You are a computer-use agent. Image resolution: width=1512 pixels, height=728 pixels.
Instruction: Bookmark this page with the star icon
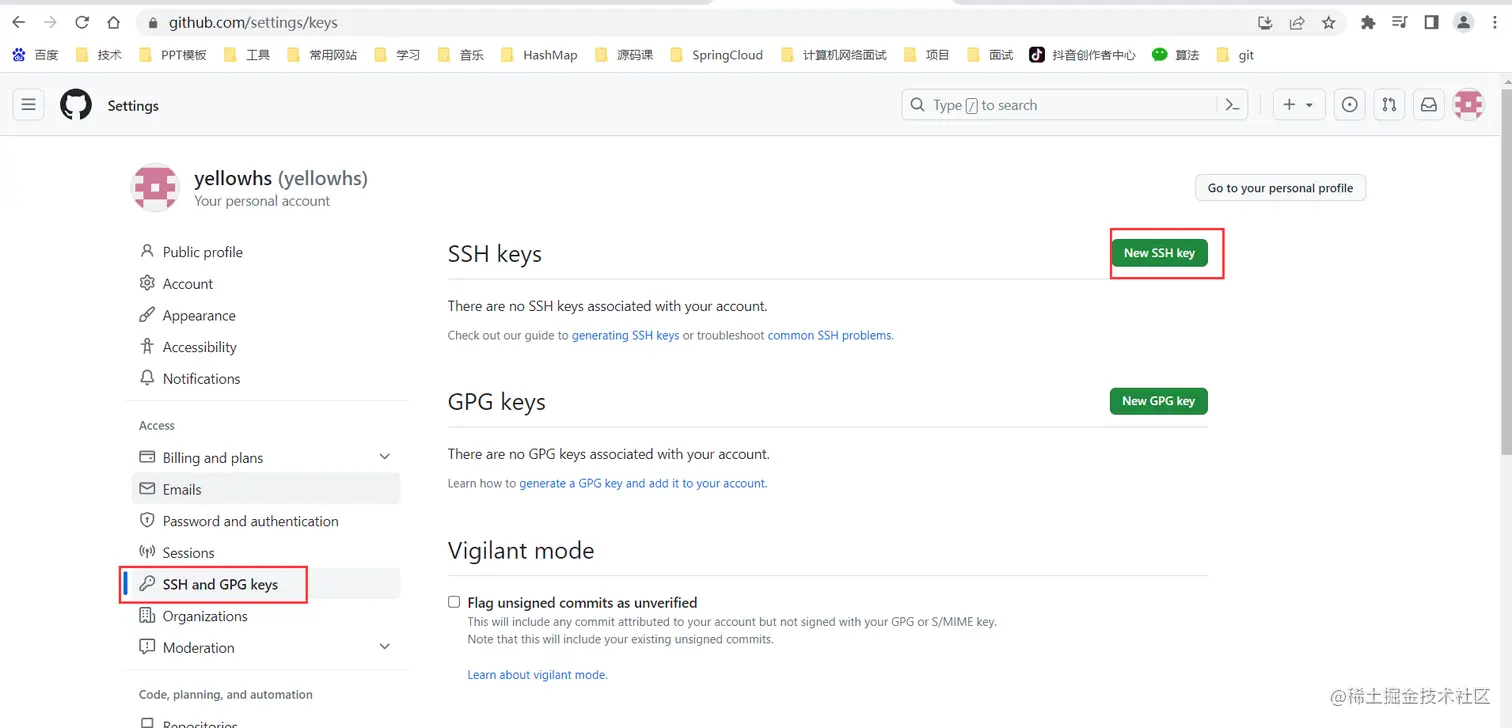1329,22
